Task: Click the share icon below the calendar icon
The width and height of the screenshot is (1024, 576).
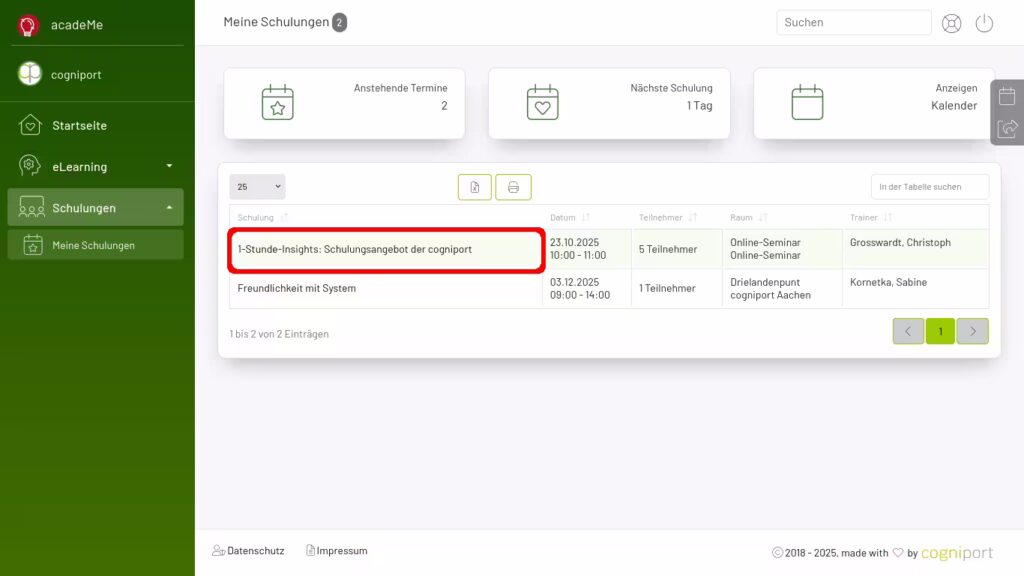Action: click(x=1007, y=128)
